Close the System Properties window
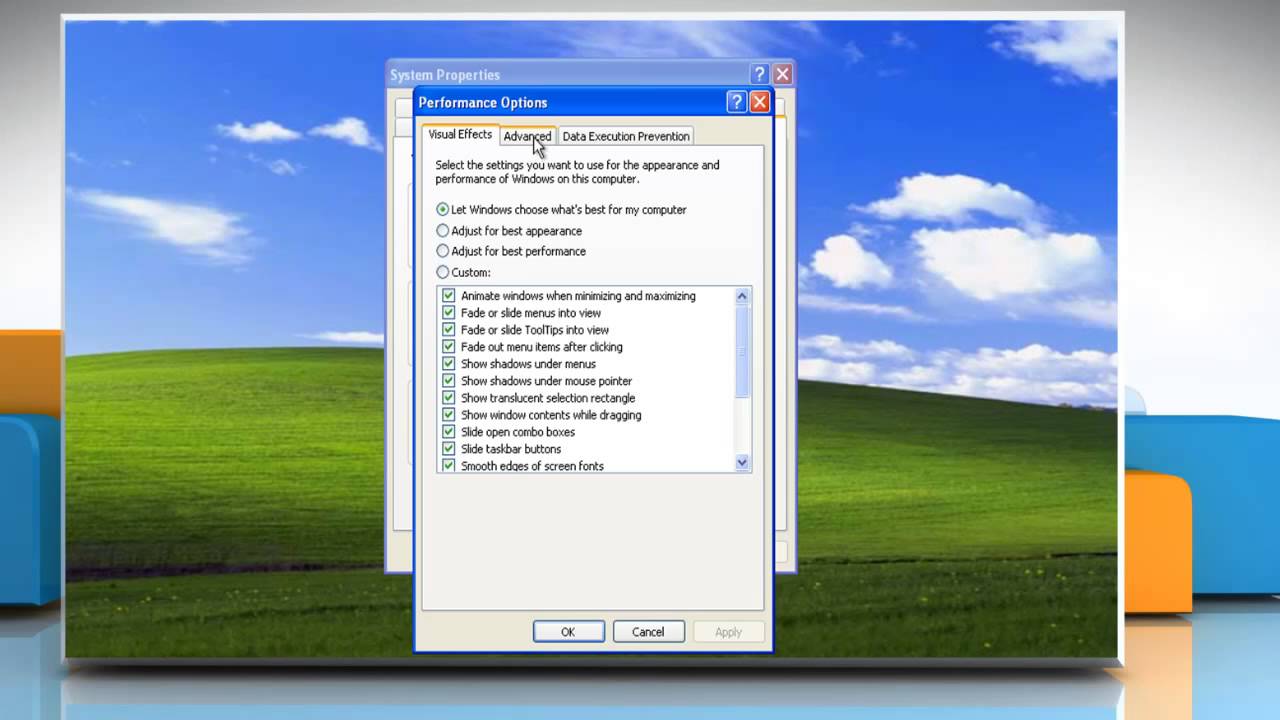Viewport: 1280px width, 720px height. [783, 74]
